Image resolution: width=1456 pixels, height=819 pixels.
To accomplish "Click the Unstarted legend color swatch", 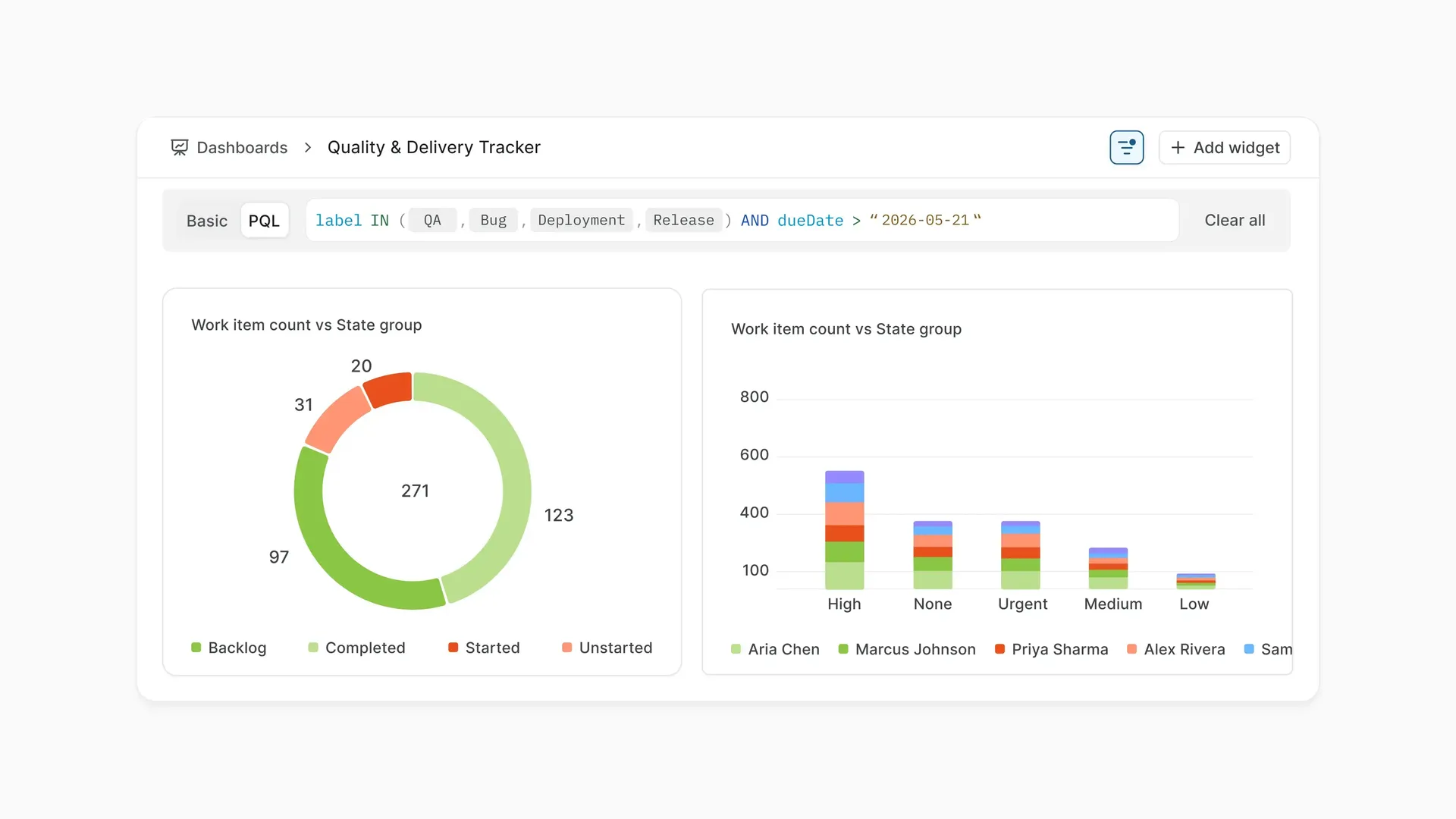I will point(566,648).
